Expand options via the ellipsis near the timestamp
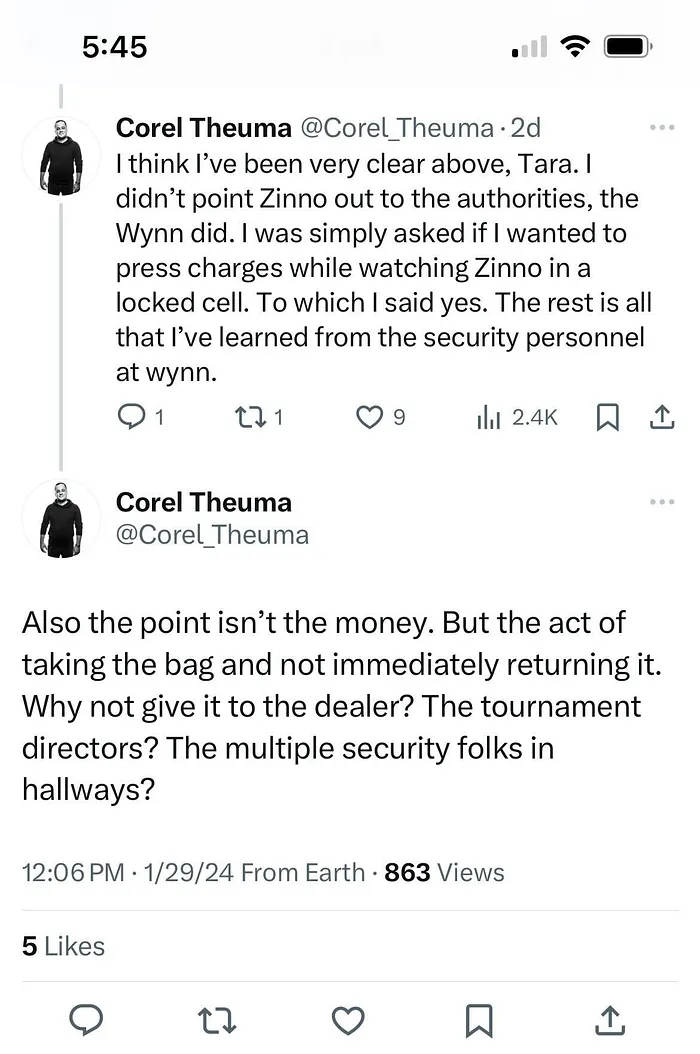Viewport: 700px width, 1054px height. click(662, 127)
